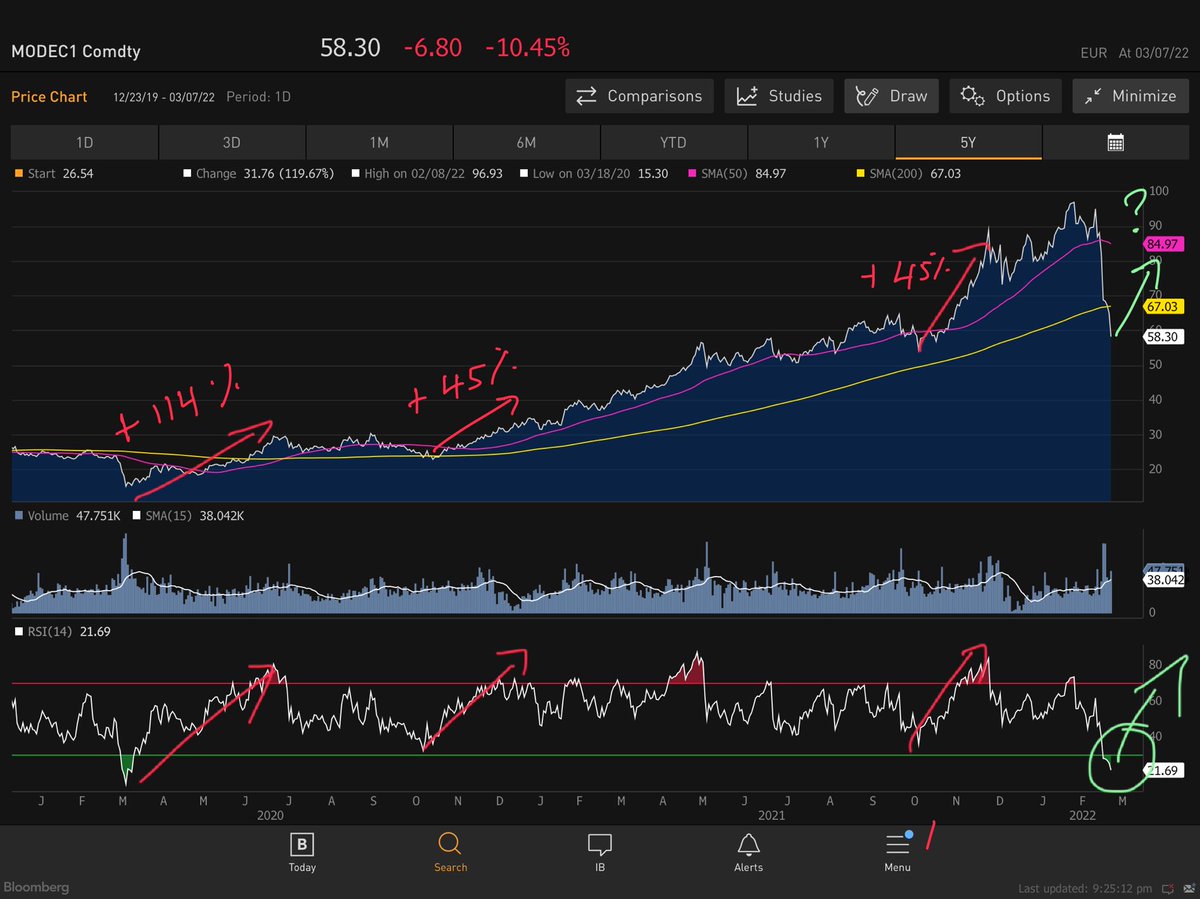Open the Alerts bell tab

pos(748,853)
